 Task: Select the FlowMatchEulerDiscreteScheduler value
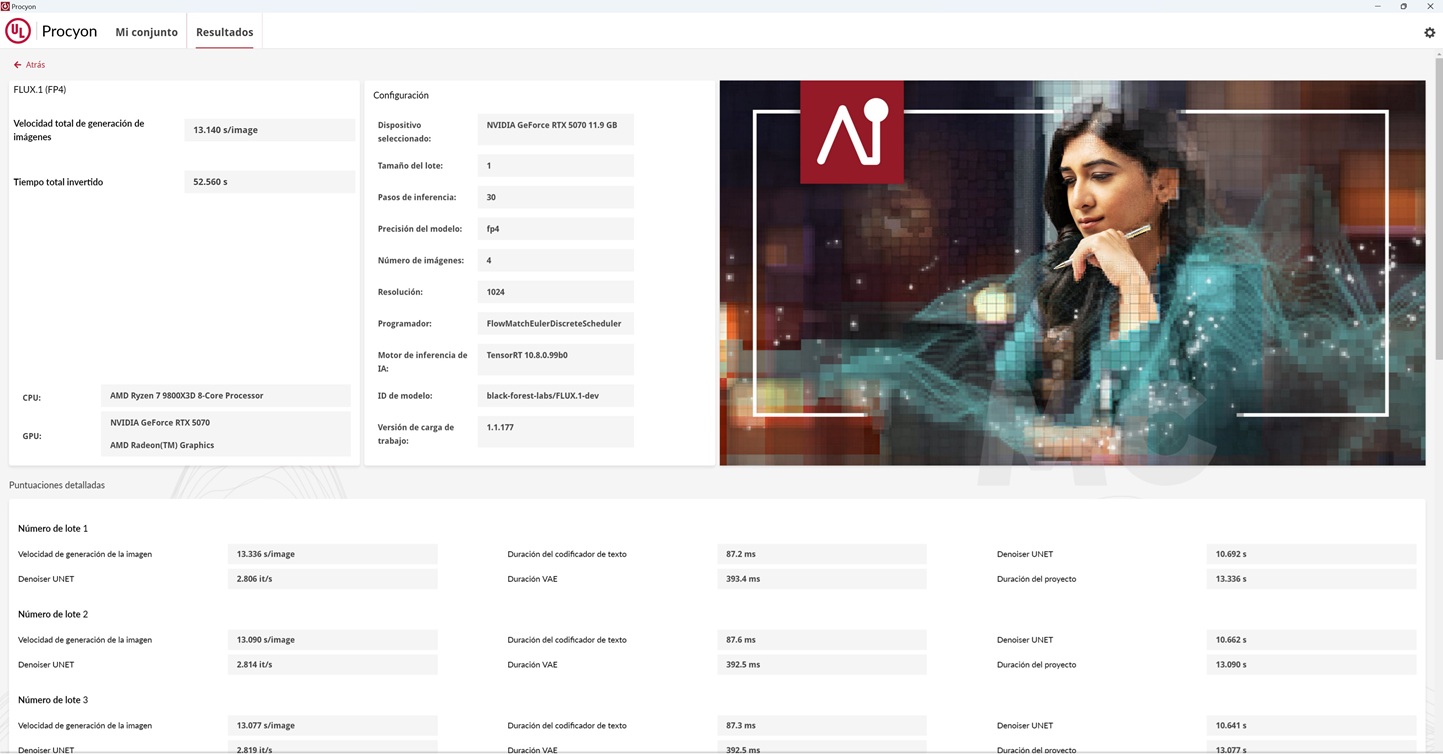point(554,323)
